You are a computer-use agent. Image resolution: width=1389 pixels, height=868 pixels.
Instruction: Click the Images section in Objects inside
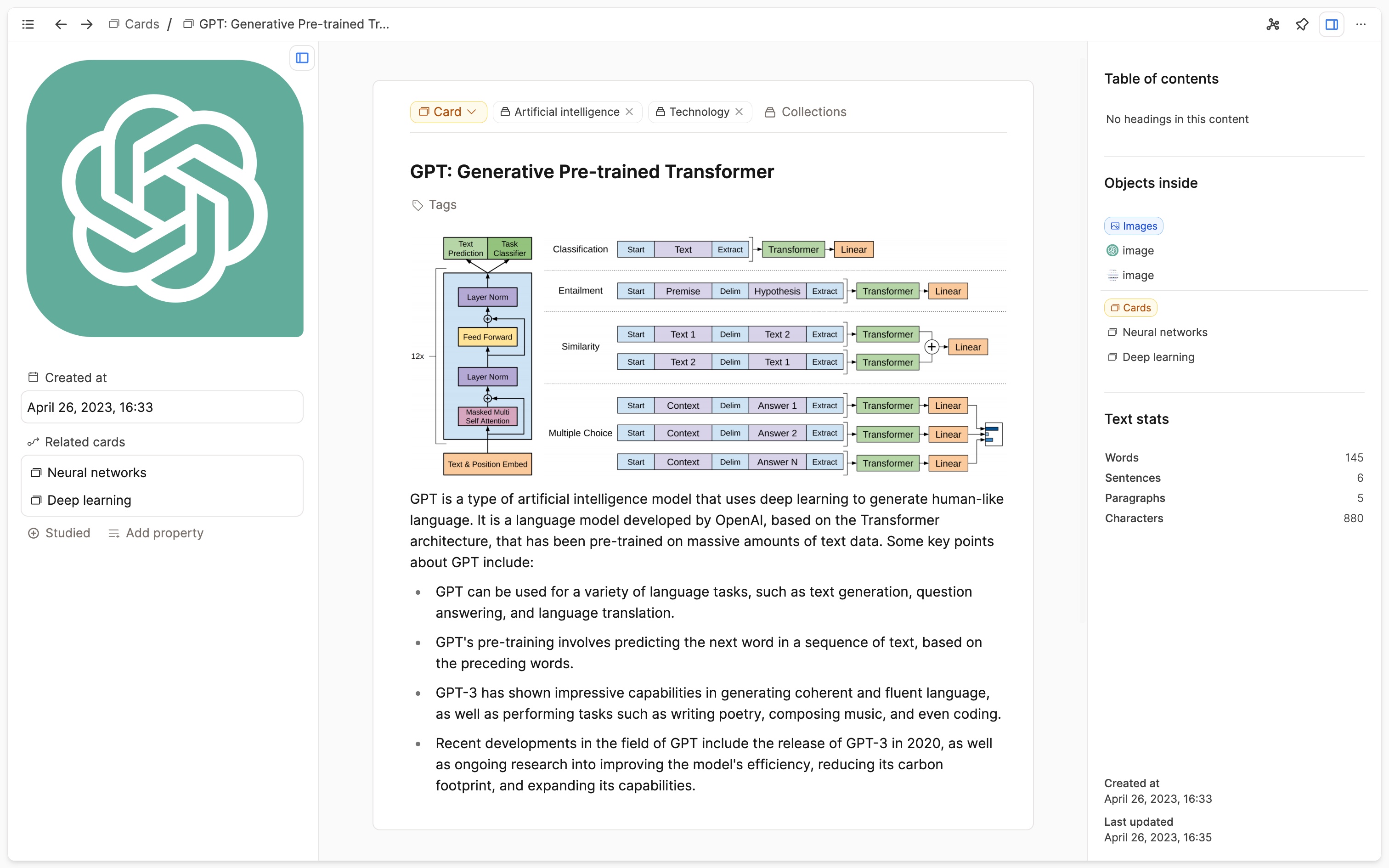click(1134, 226)
